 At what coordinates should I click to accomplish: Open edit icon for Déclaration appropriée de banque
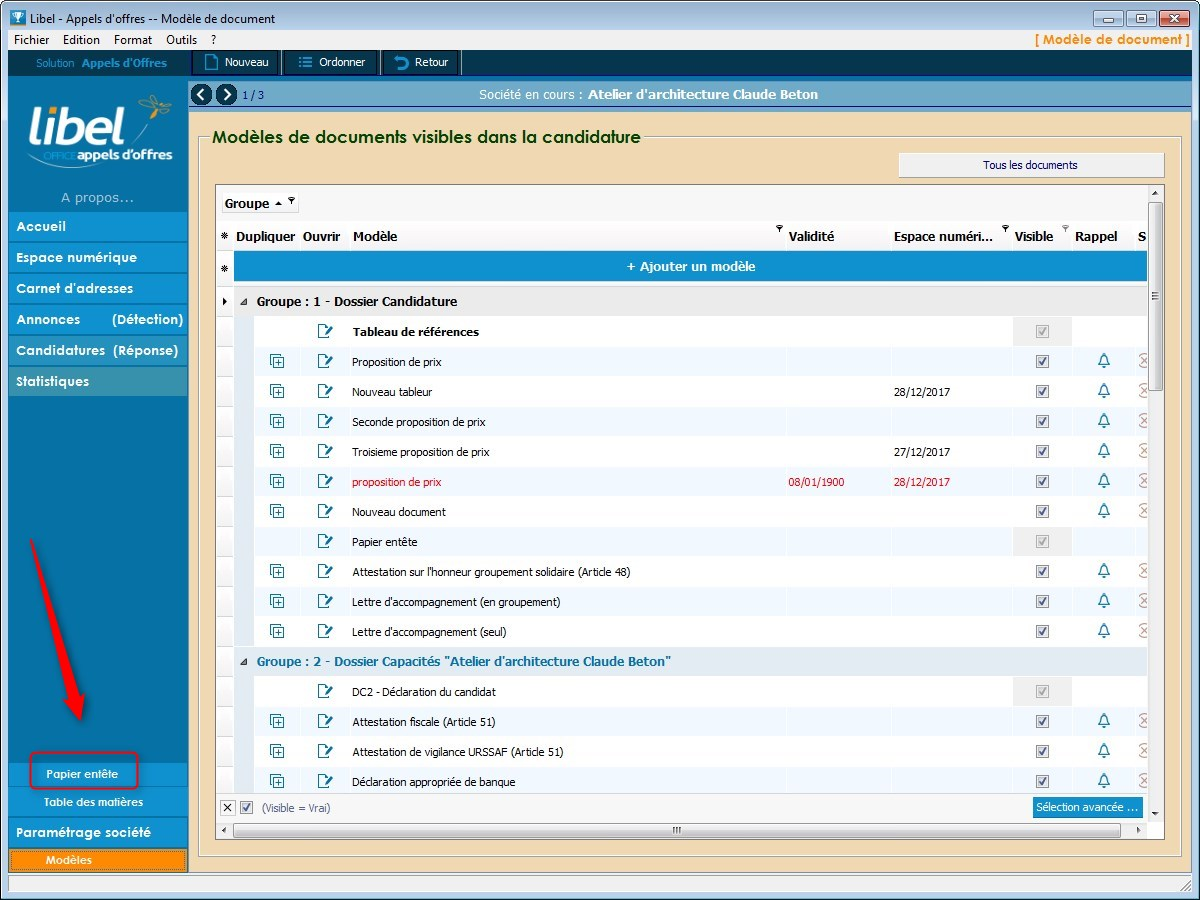click(325, 781)
